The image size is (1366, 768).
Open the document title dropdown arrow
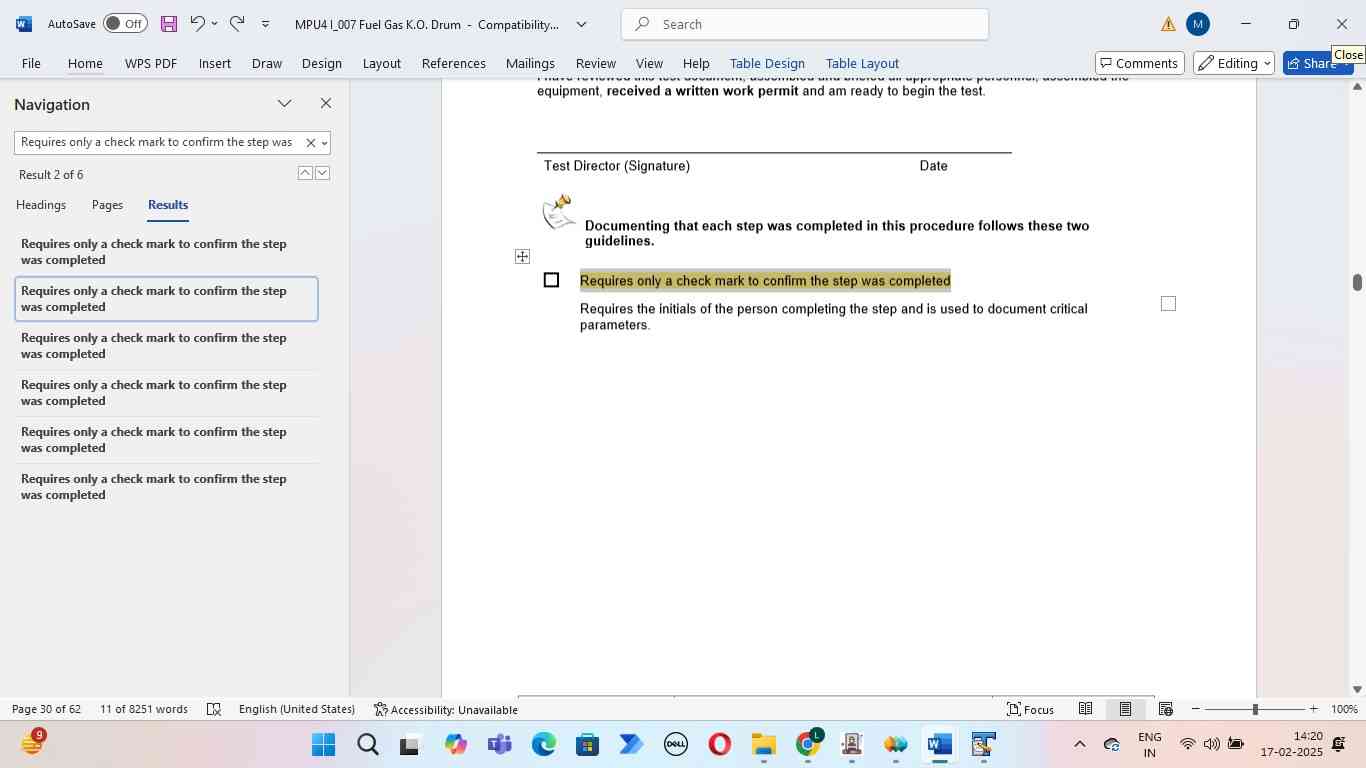581,24
